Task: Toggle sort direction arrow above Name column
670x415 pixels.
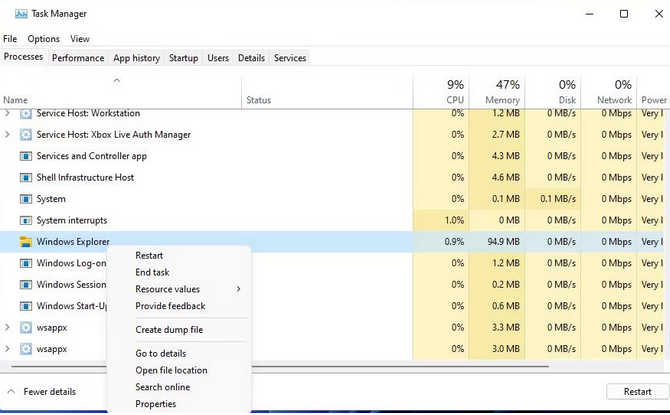Action: pos(116,80)
